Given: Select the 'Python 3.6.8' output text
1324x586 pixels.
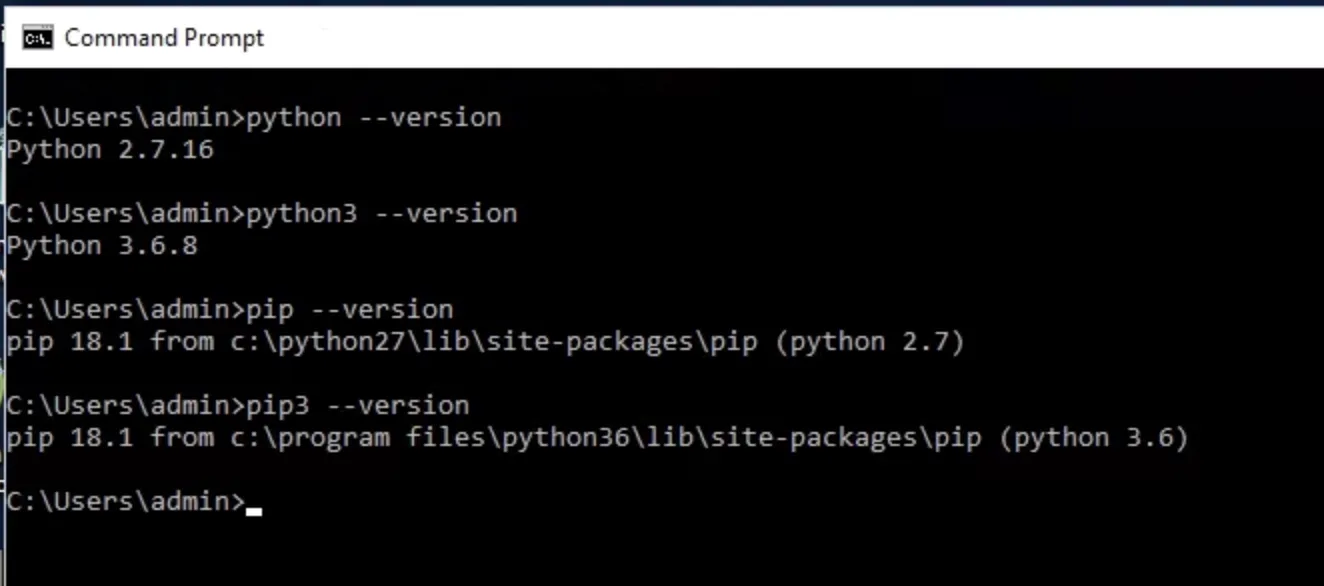Looking at the screenshot, I should [x=102, y=246].
